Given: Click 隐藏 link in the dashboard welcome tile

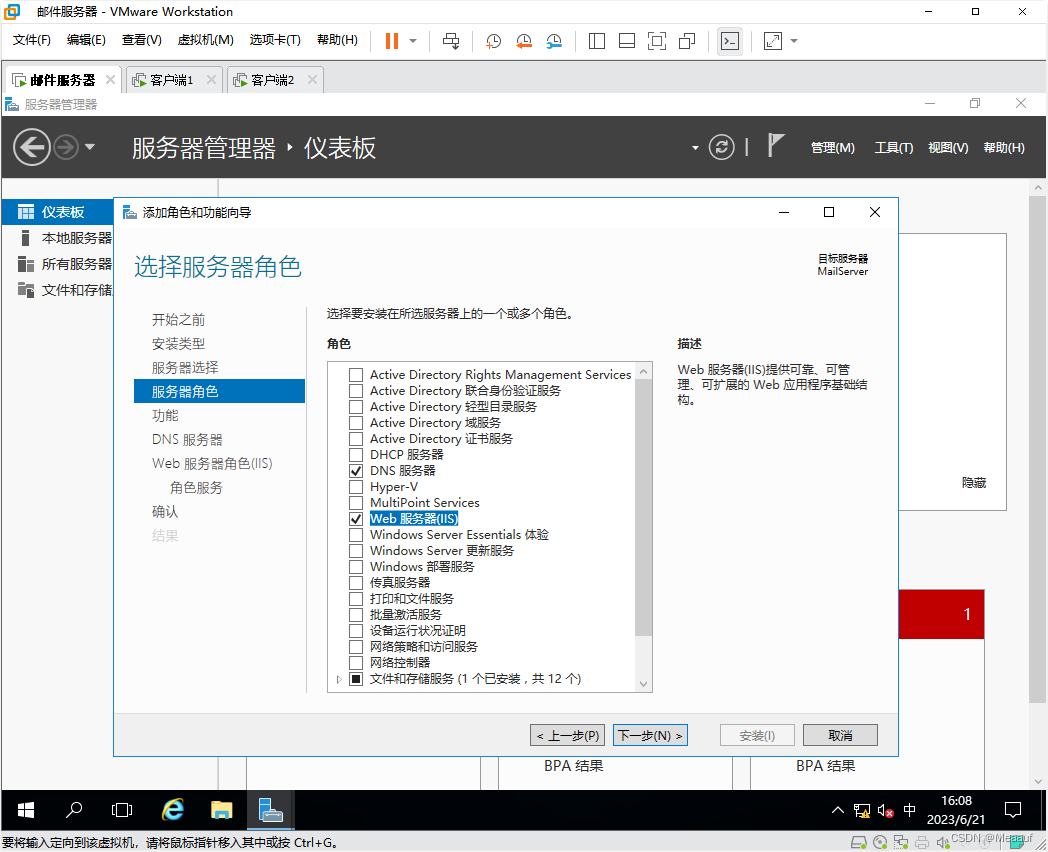Looking at the screenshot, I should point(974,482).
